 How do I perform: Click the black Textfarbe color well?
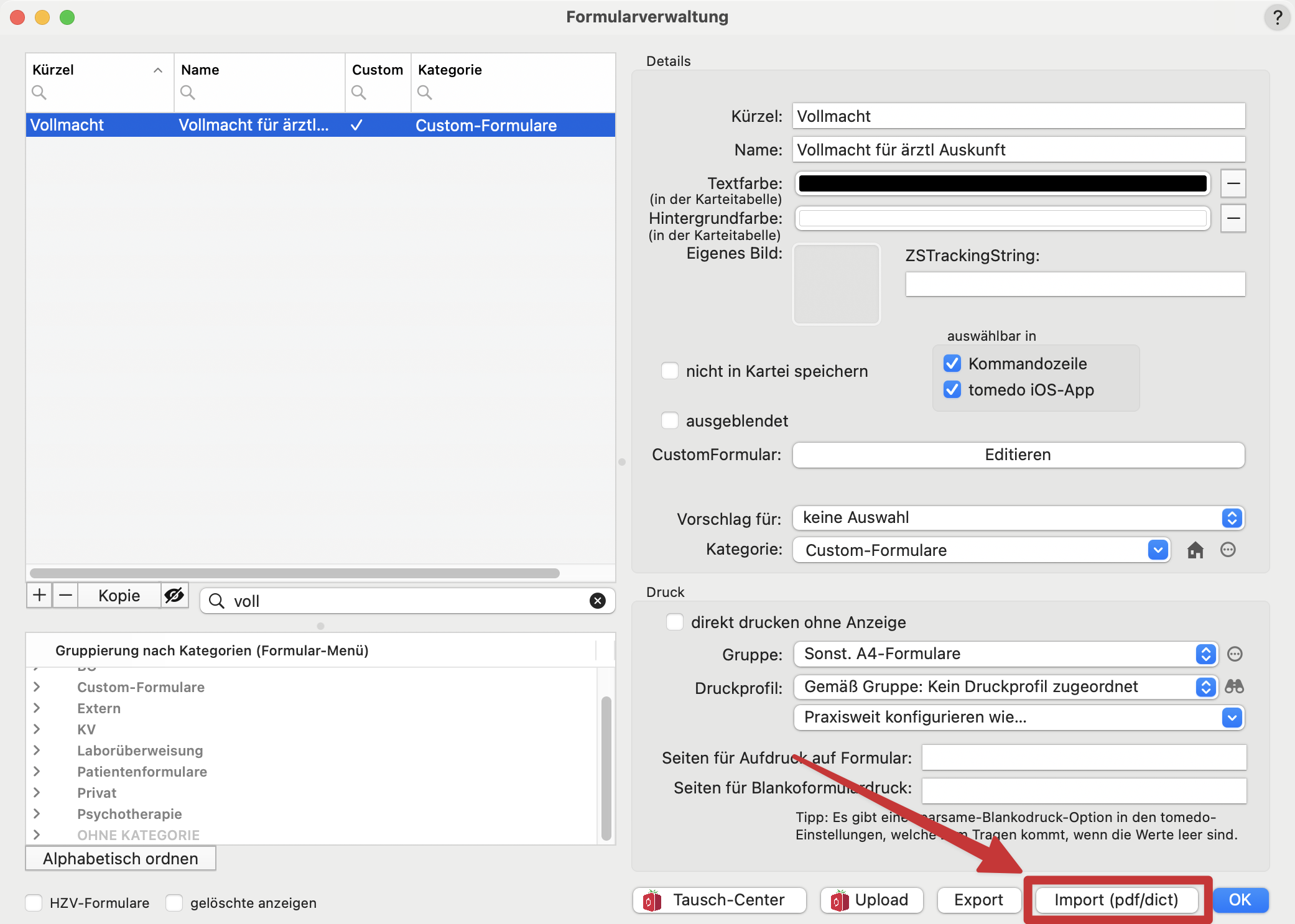click(1002, 183)
